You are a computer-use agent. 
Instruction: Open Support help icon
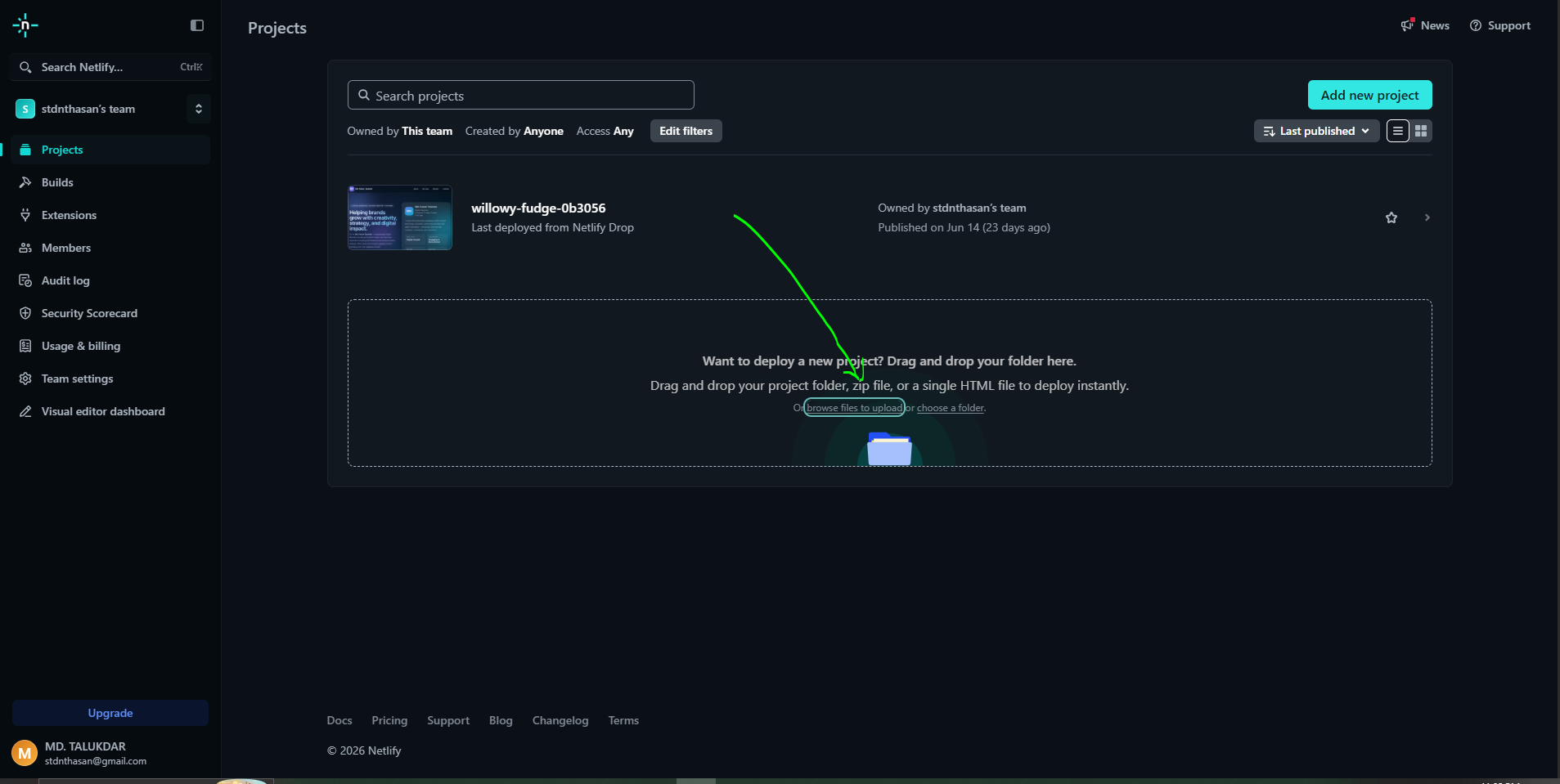point(1476,25)
